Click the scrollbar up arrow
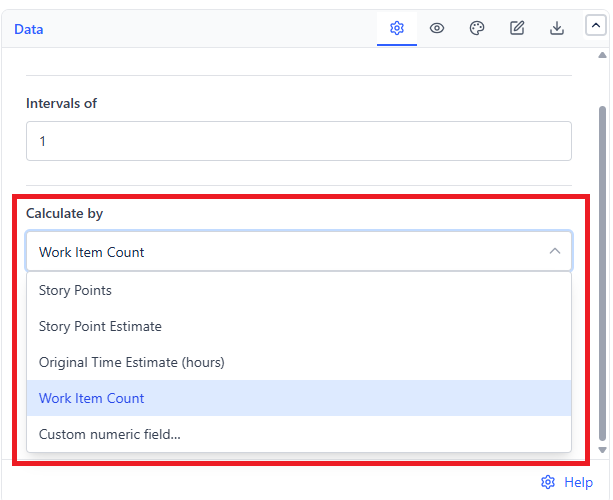The width and height of the screenshot is (613, 500). point(602,55)
